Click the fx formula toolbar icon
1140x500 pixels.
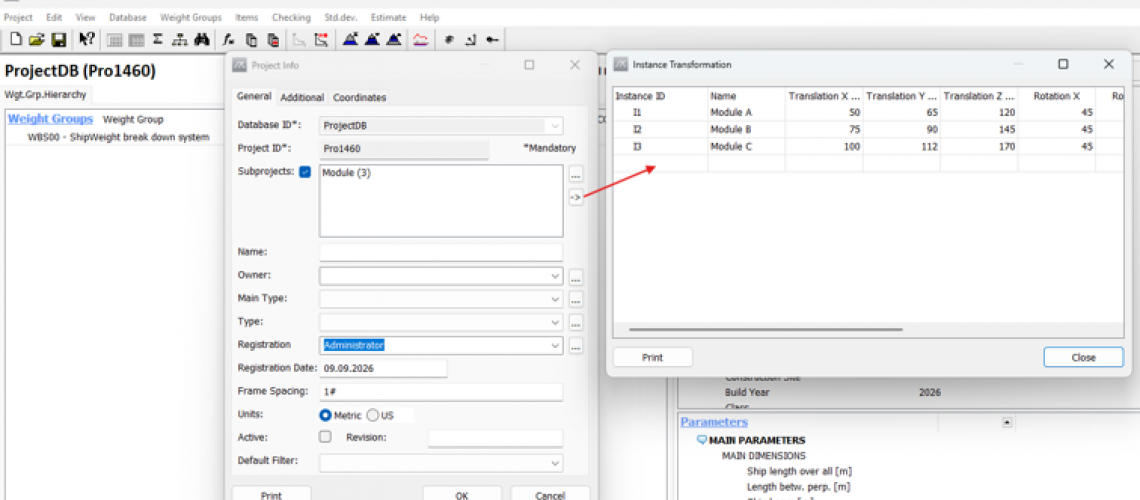click(228, 40)
